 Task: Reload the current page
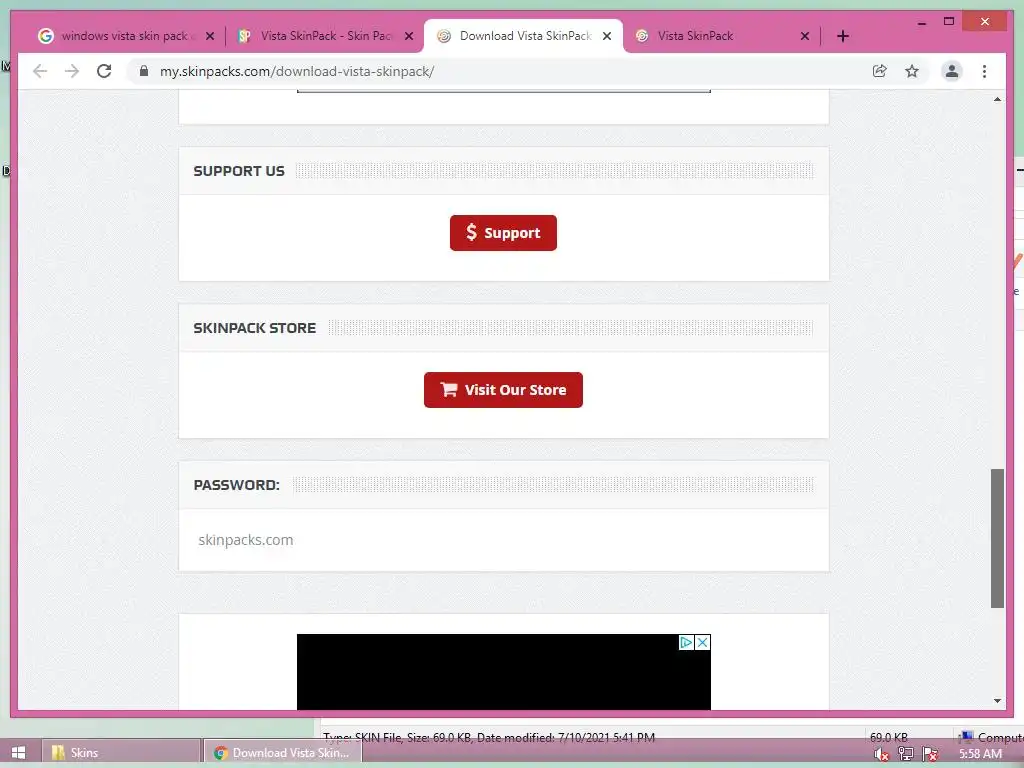(x=104, y=71)
